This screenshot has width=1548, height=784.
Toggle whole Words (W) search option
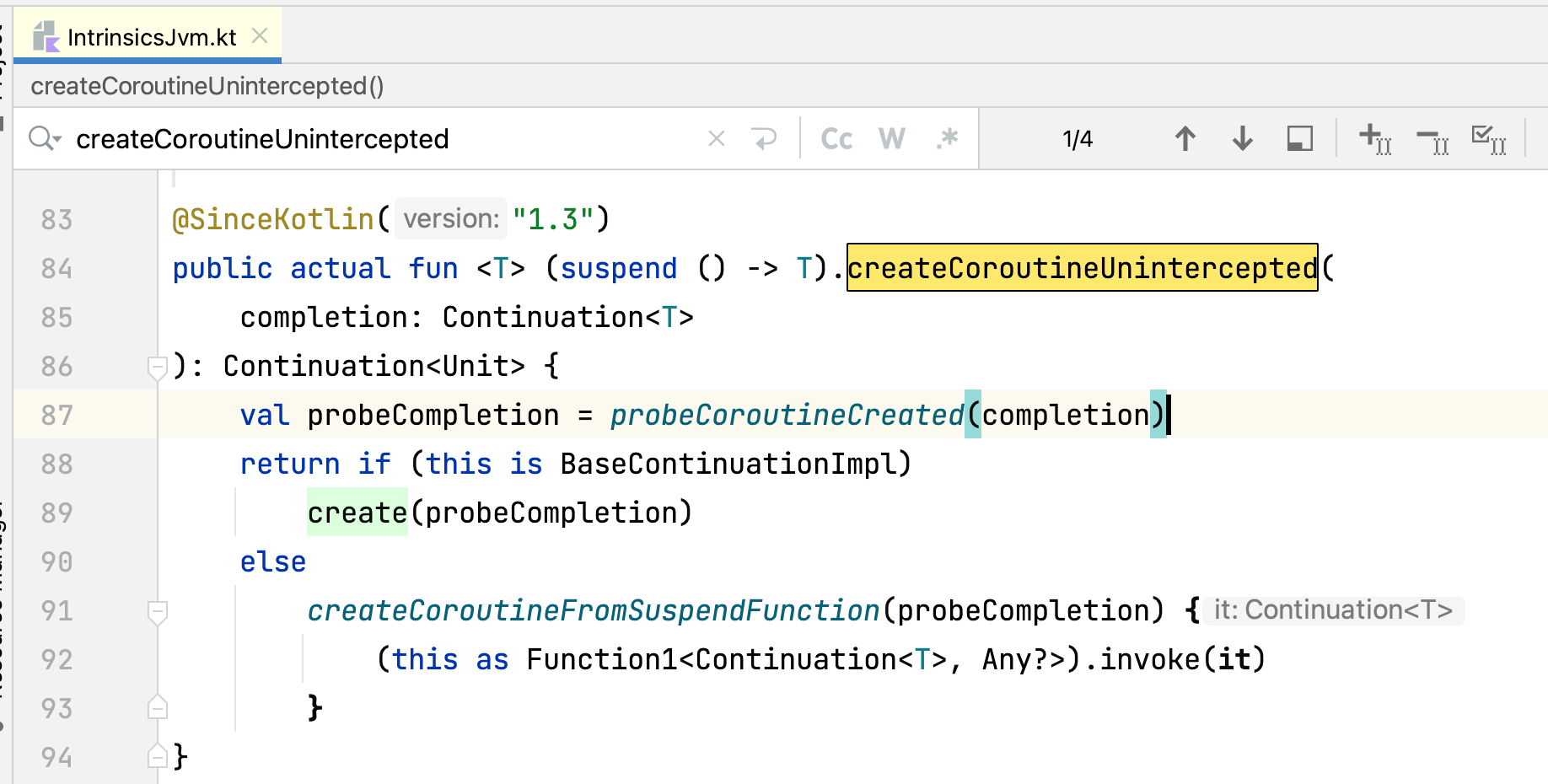click(891, 138)
